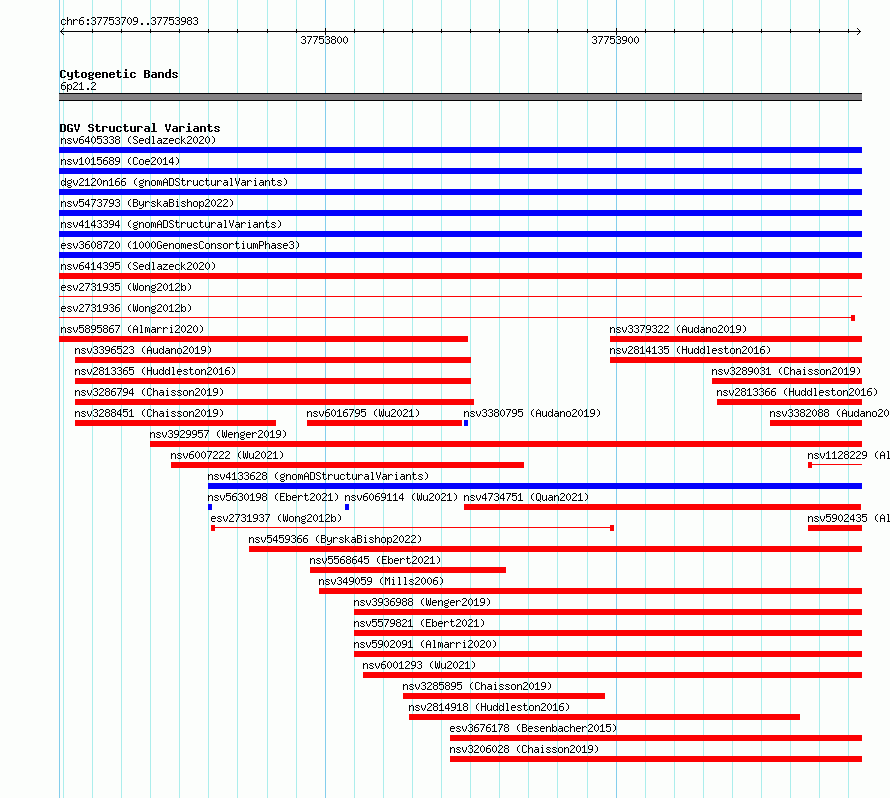
Task: Click the red bar of nsv3285895
Action: (504, 696)
